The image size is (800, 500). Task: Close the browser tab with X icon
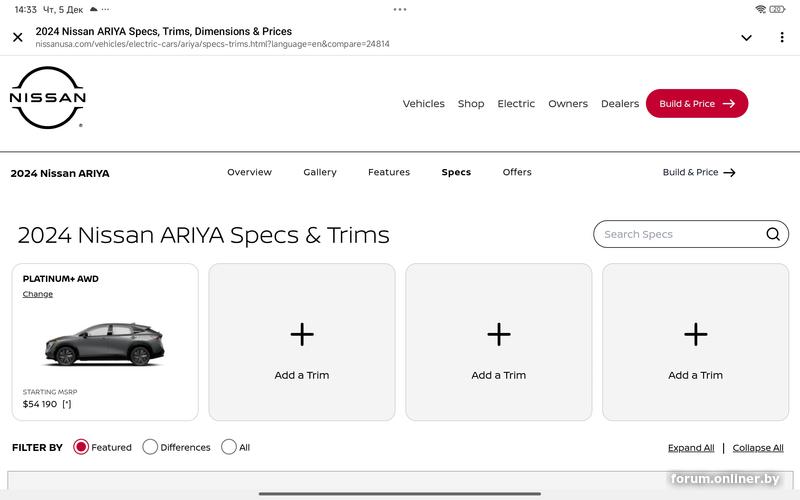18,37
